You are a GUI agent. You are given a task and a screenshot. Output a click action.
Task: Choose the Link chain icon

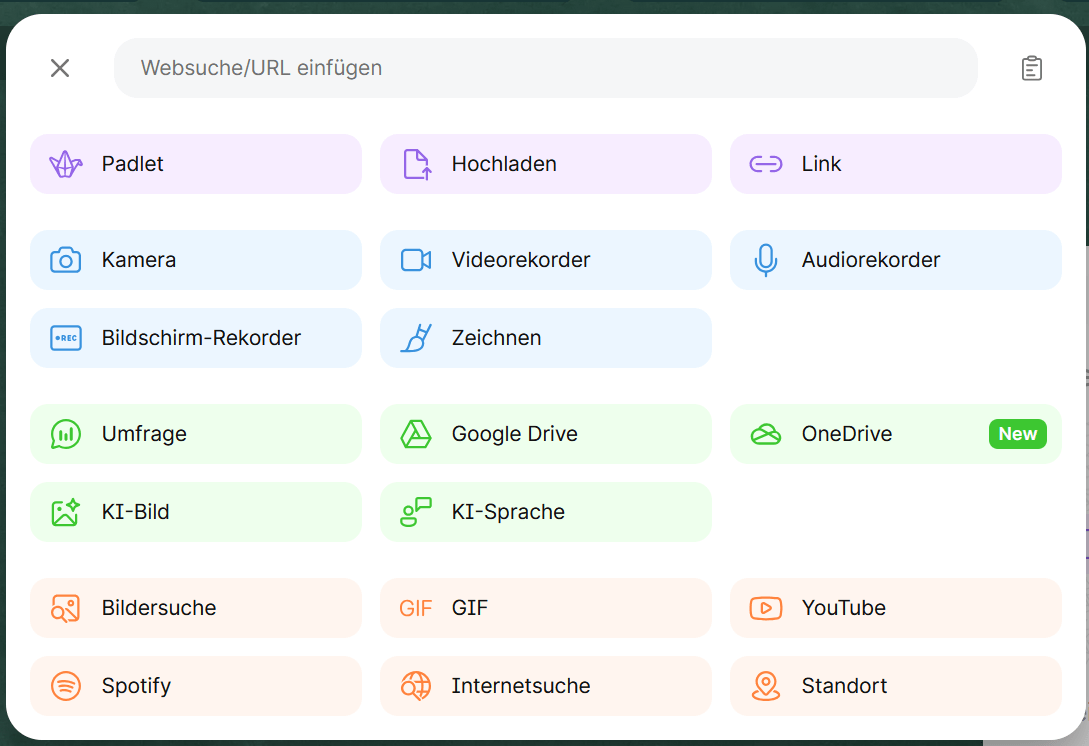coord(765,164)
